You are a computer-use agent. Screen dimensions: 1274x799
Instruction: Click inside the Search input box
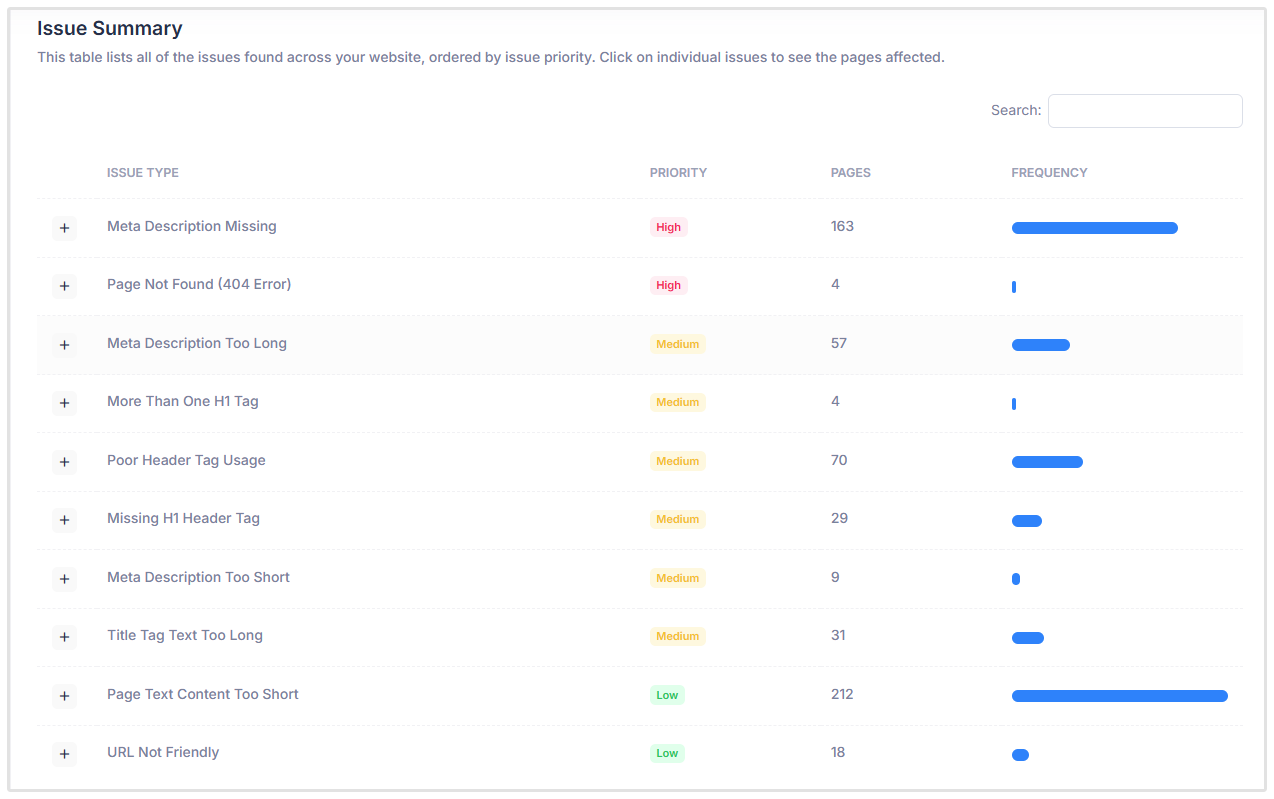[x=1144, y=110]
